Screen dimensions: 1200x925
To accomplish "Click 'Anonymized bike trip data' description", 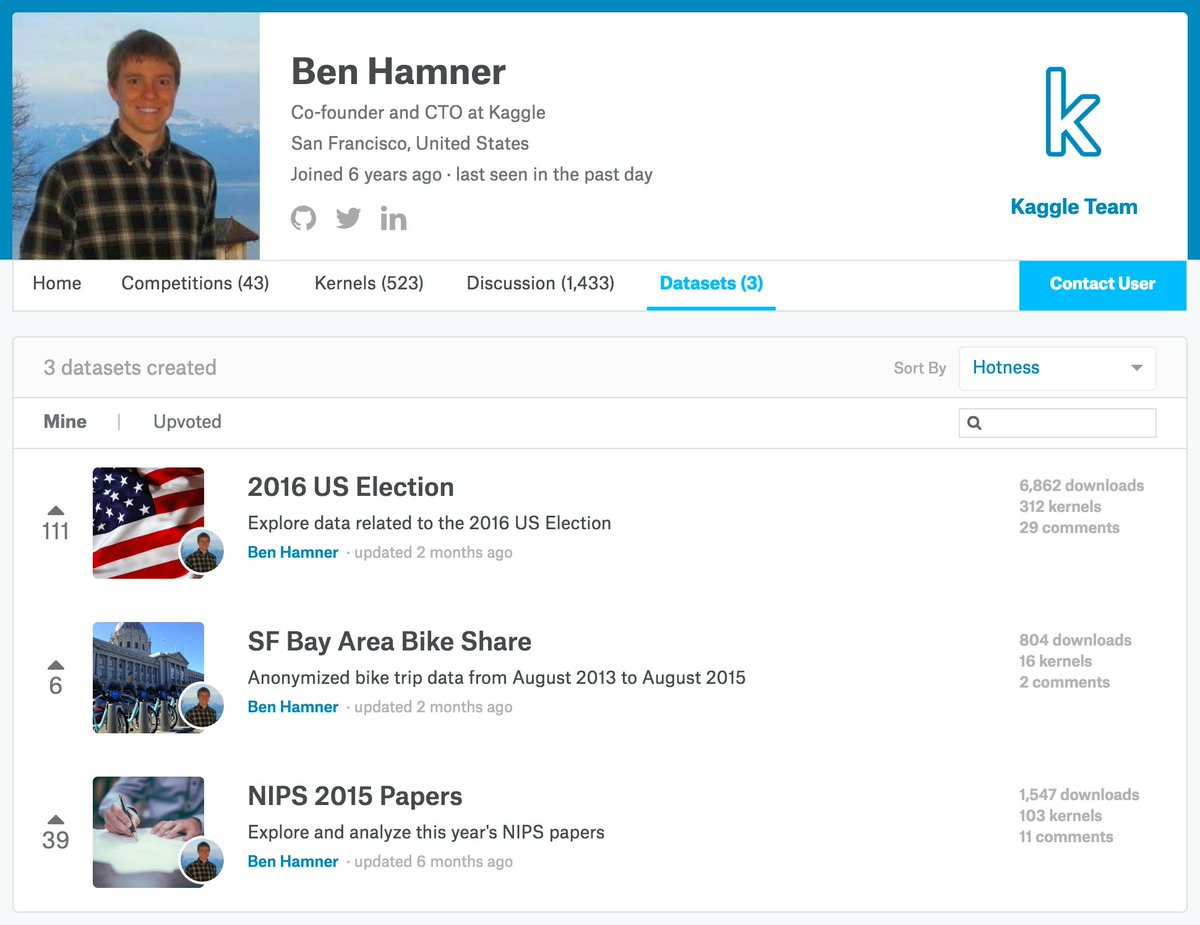I will pos(496,678).
